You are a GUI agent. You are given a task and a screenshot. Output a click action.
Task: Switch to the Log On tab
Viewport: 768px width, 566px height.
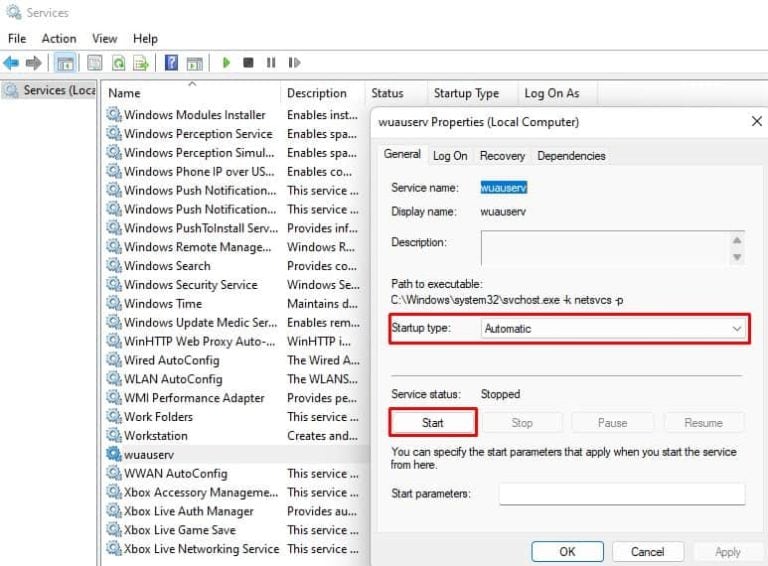coord(450,156)
